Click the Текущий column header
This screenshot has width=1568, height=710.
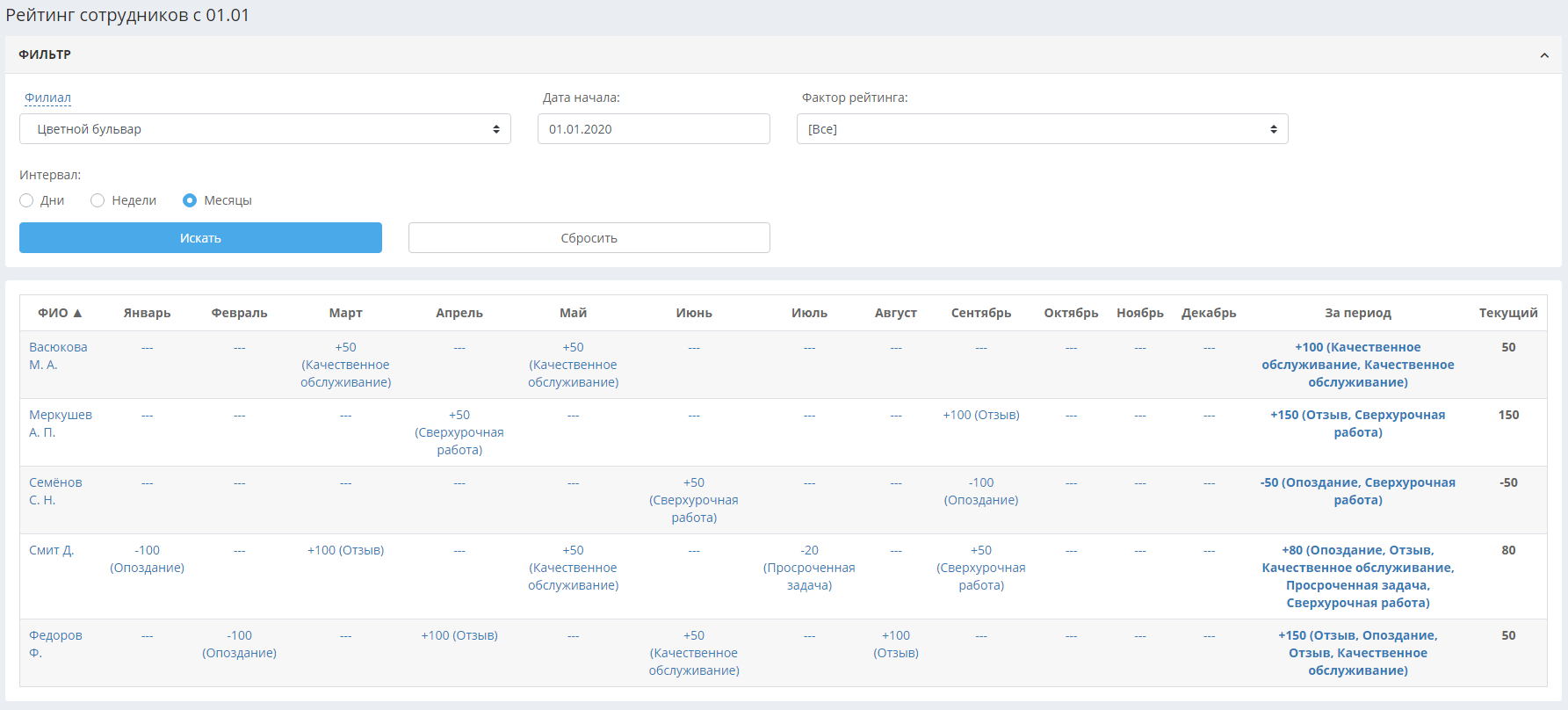tap(1508, 313)
